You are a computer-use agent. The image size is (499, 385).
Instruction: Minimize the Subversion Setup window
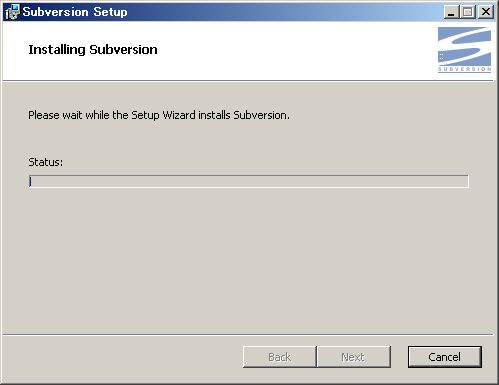point(451,12)
